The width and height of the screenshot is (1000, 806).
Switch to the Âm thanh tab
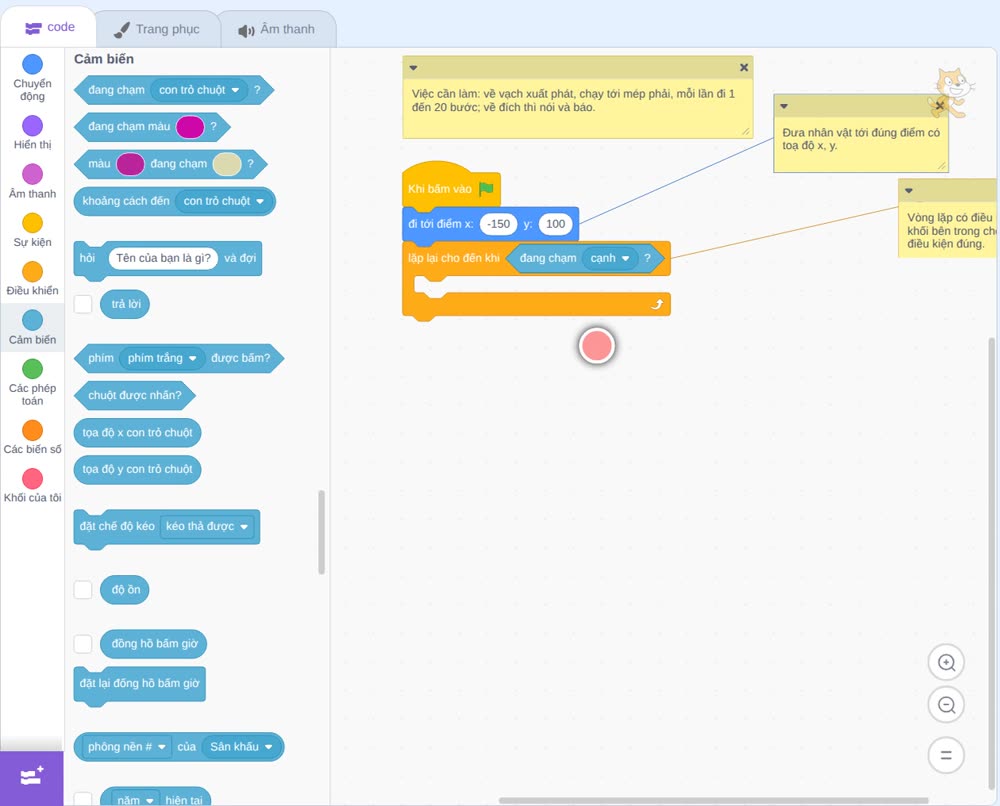pyautogui.click(x=277, y=29)
